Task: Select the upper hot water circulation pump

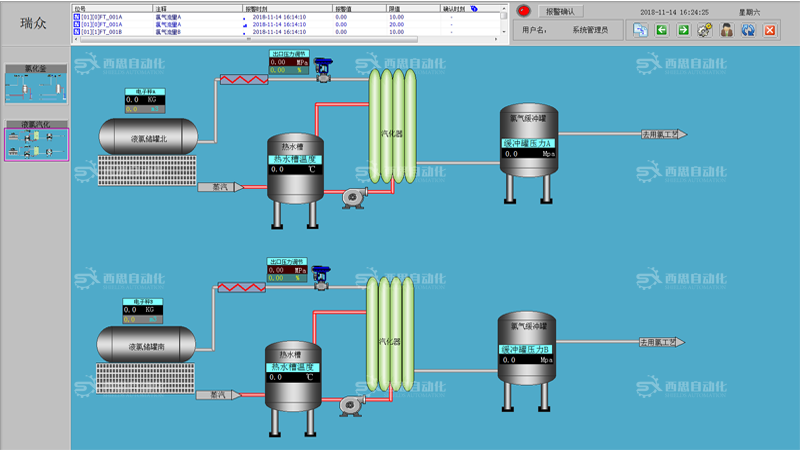Action: 355,198
